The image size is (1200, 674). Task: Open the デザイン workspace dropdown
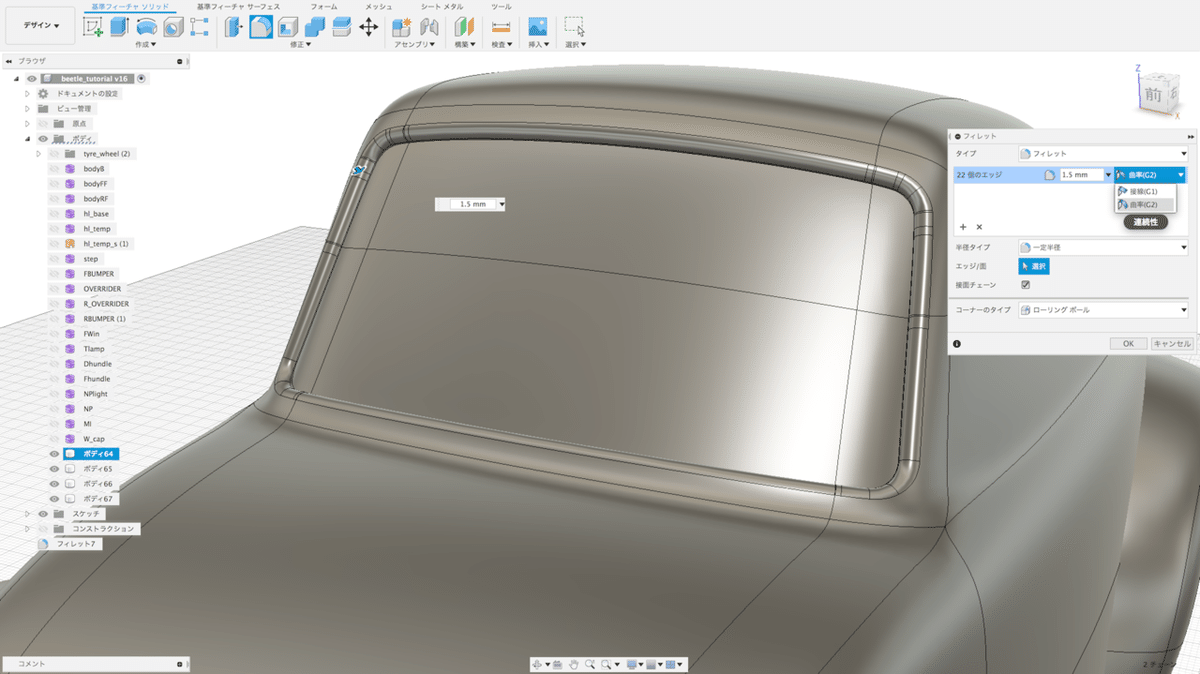[39, 26]
